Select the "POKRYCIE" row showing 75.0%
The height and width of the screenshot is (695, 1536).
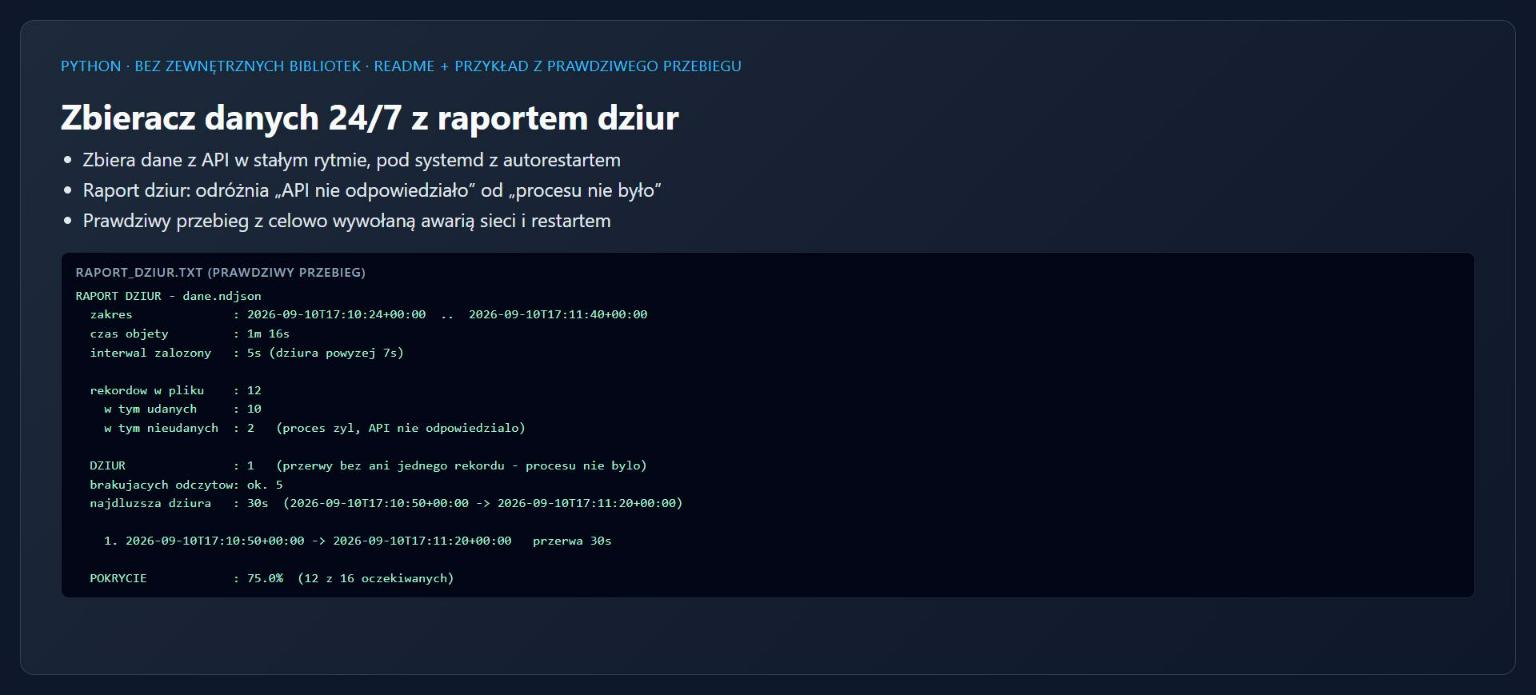[x=271, y=579]
